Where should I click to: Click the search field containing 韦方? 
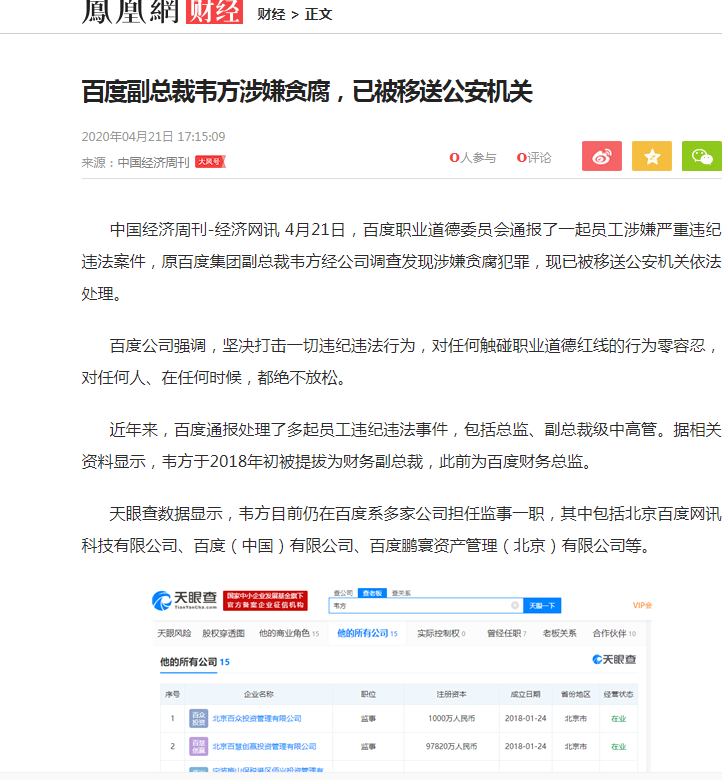pyautogui.click(x=425, y=605)
